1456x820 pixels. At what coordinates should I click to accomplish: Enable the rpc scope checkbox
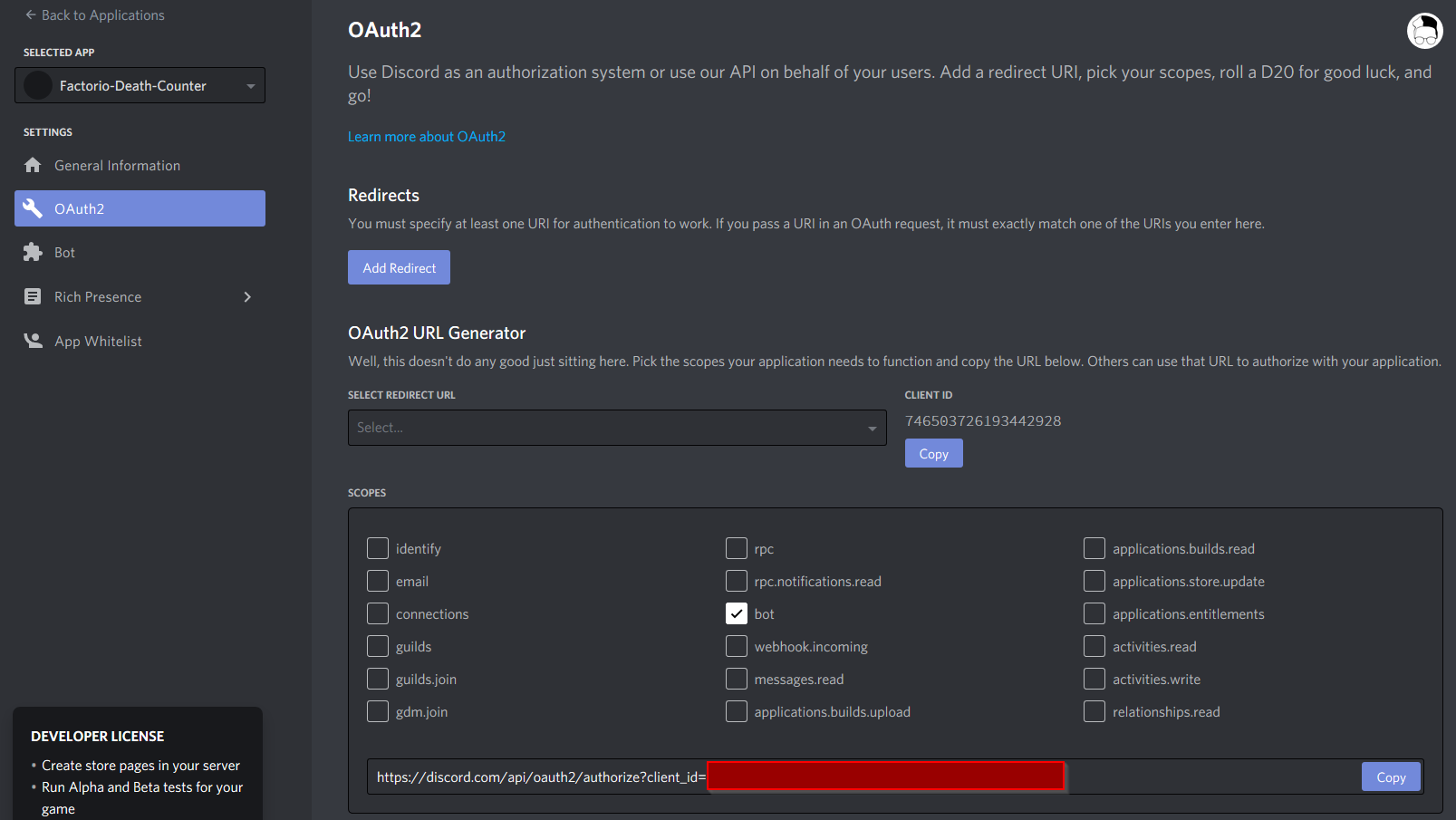pos(737,548)
